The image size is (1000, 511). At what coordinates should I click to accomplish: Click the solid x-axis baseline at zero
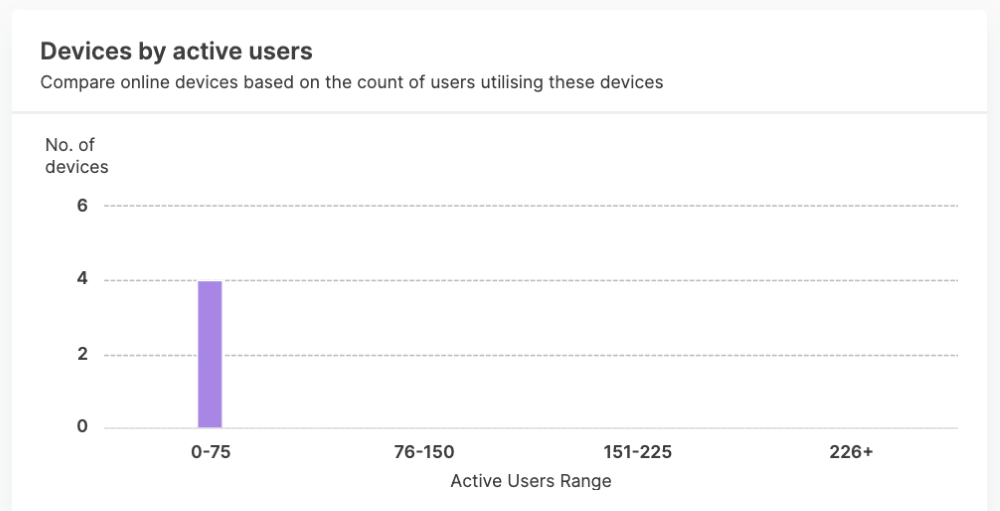point(530,428)
